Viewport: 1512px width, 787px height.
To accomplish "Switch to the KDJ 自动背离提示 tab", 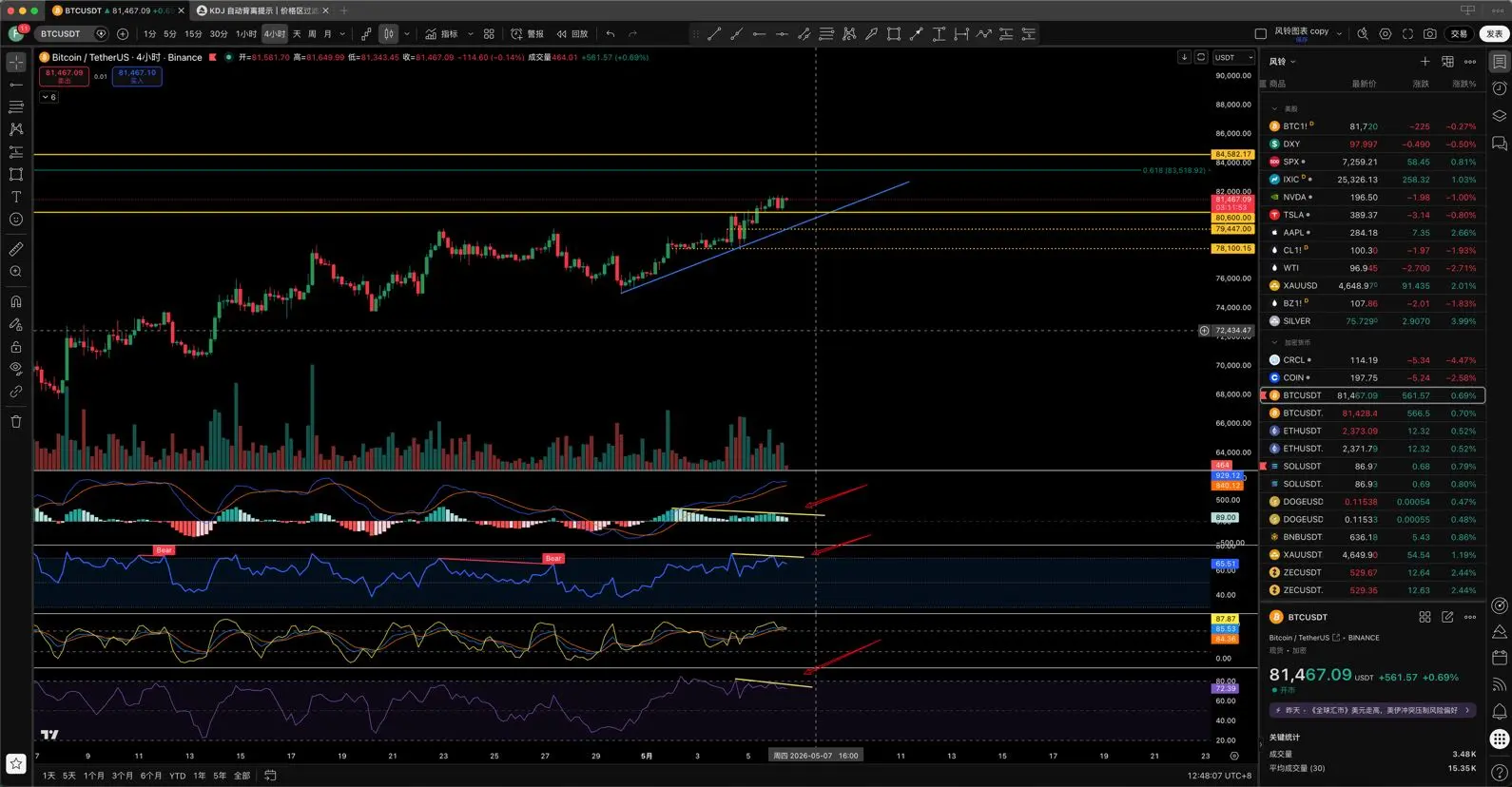I will pos(262,10).
